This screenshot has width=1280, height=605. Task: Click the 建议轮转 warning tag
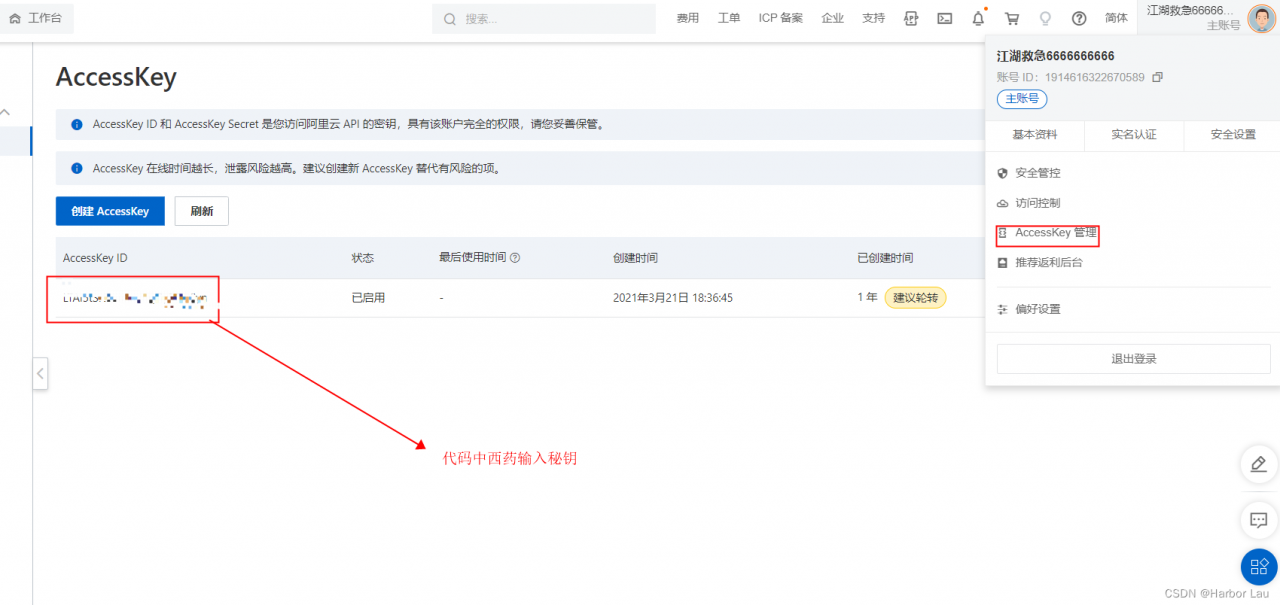(x=915, y=298)
